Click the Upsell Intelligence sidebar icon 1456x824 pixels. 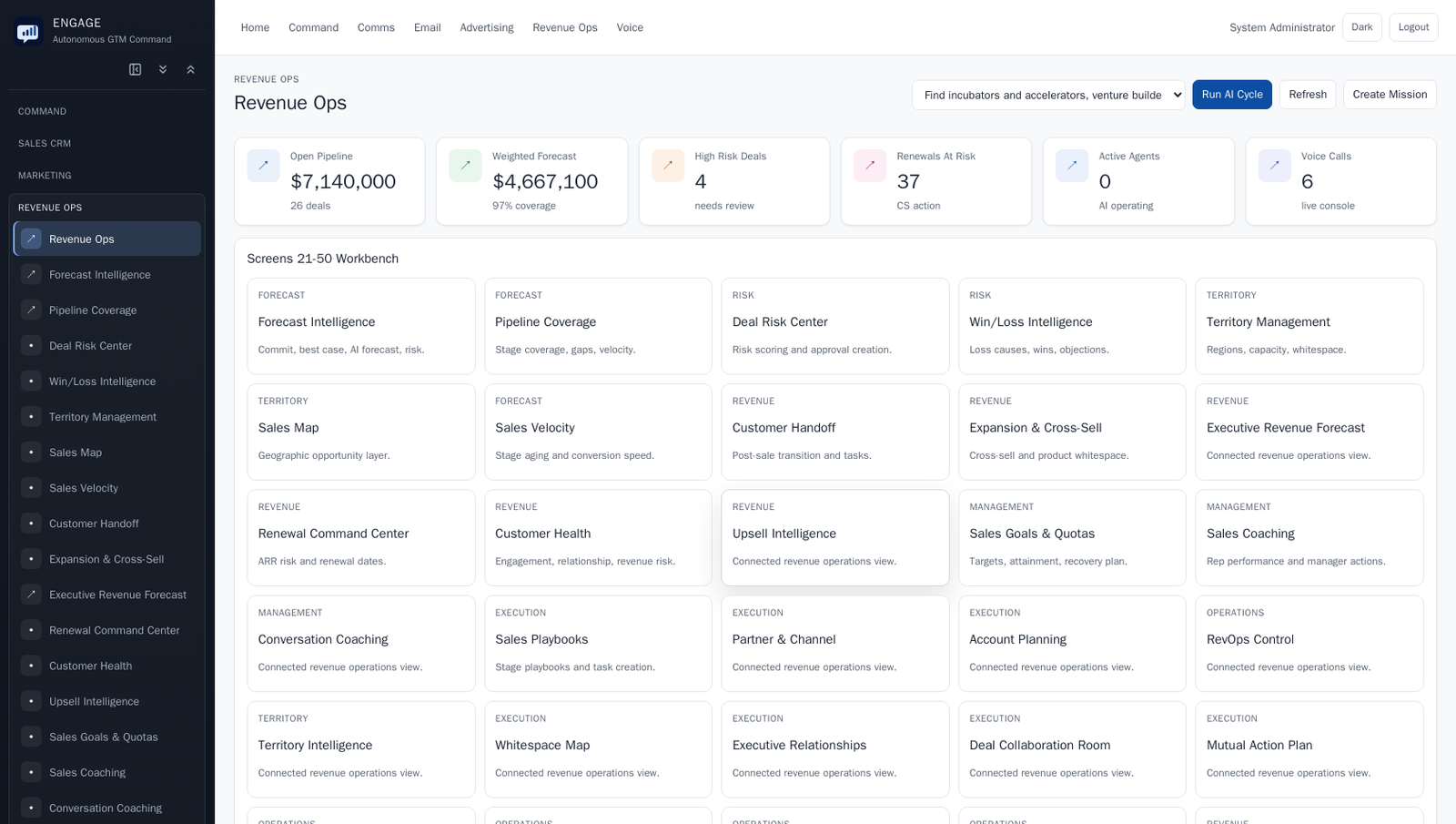click(31, 700)
